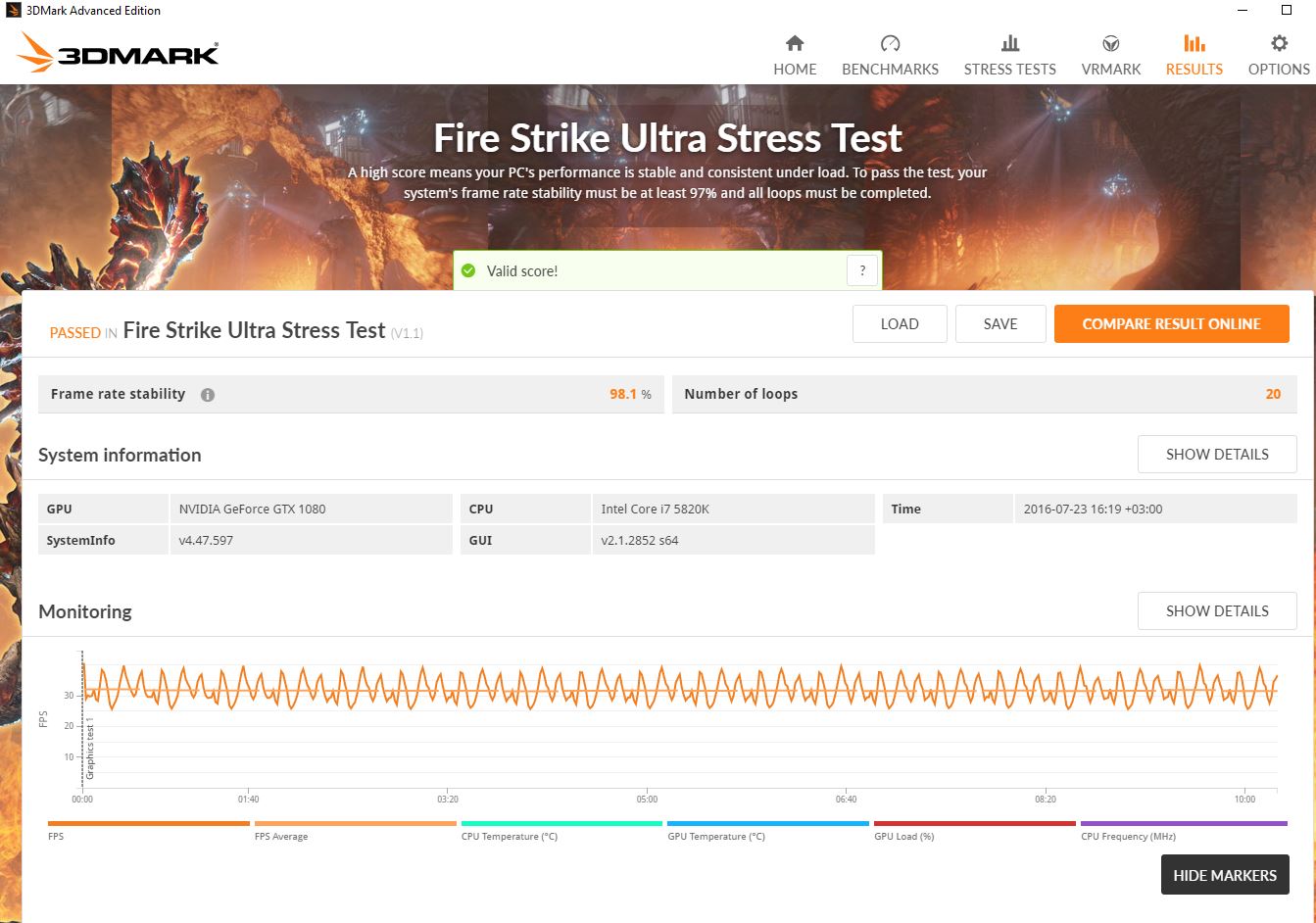Toggle the CPU Temperature legend bar

[x=561, y=824]
